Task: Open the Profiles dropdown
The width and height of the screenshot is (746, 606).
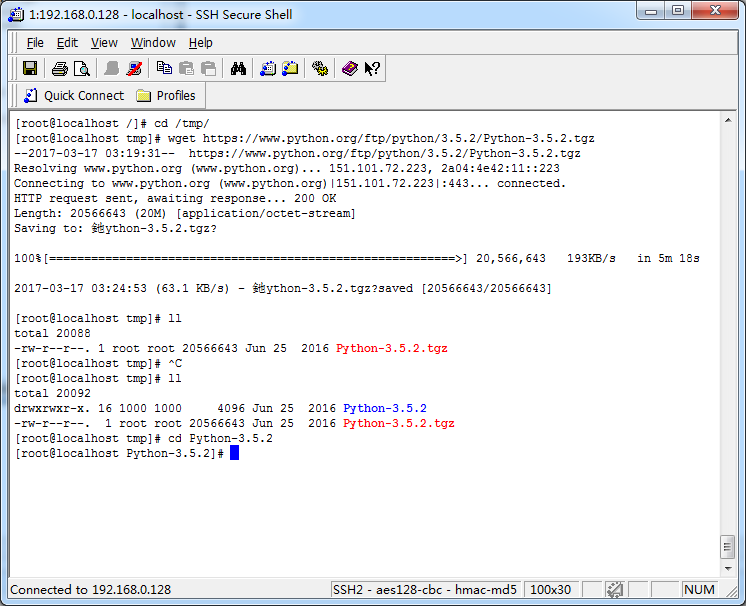Action: [x=166, y=96]
